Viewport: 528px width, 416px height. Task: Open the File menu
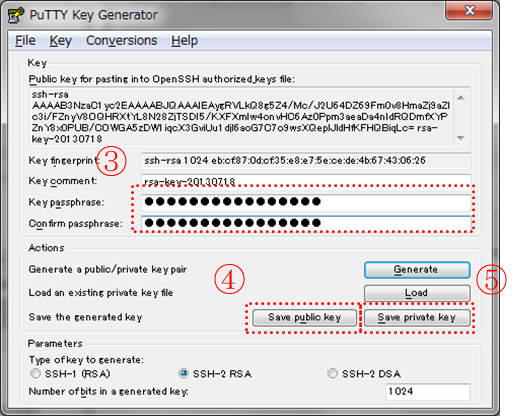(25, 41)
